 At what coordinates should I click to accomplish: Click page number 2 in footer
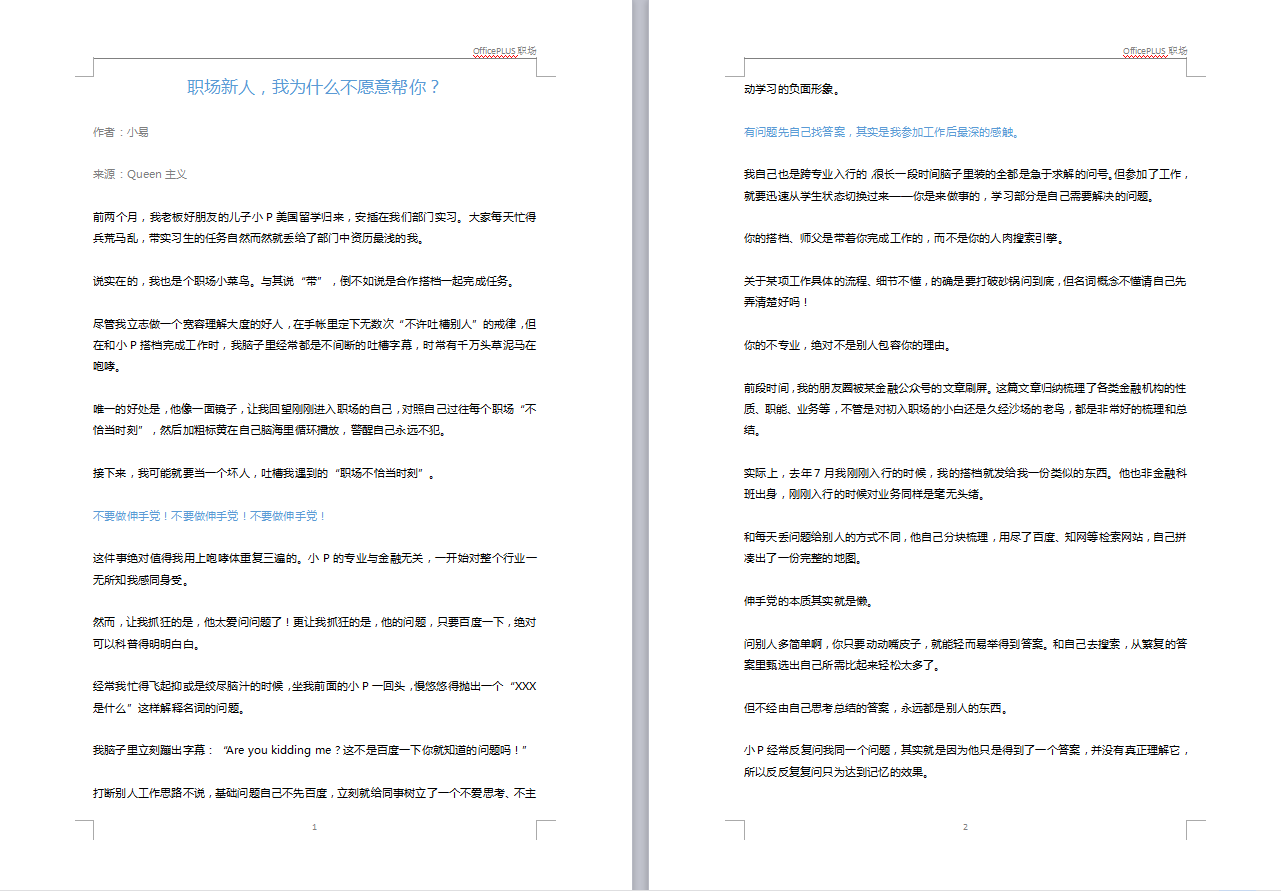coord(965,827)
